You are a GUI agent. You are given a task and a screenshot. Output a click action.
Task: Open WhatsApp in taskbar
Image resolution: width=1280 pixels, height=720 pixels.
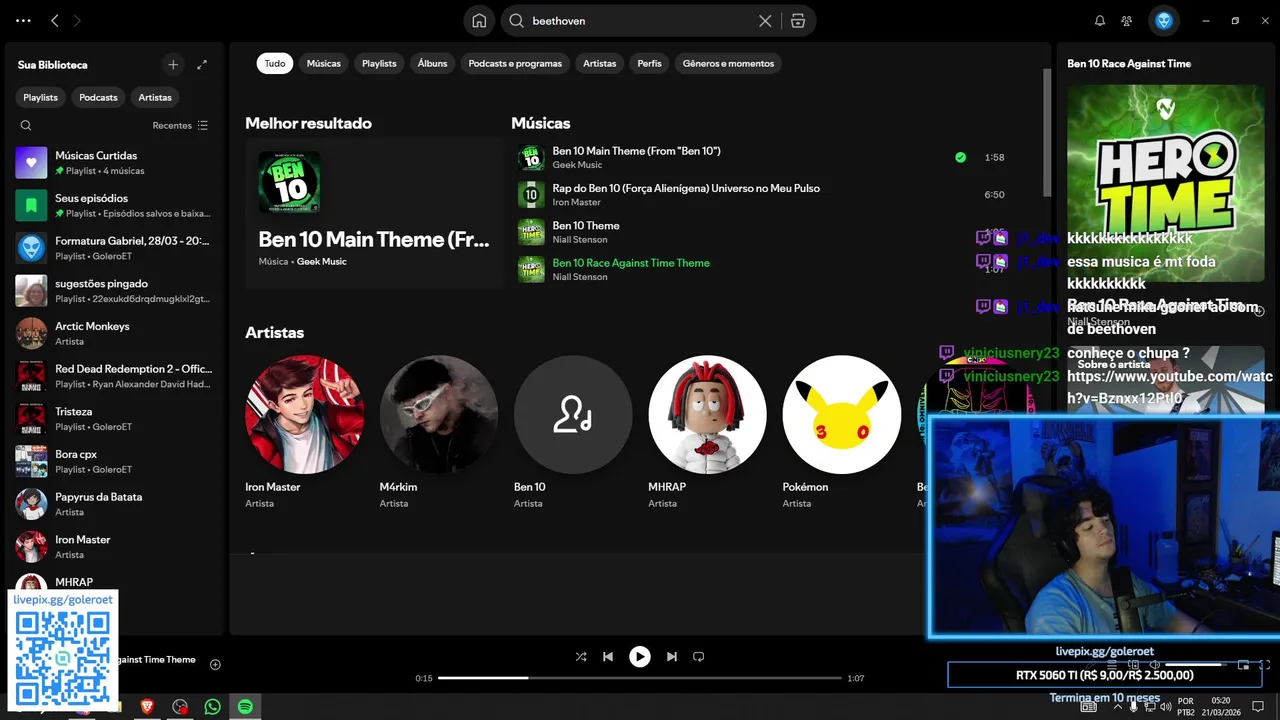pos(212,707)
